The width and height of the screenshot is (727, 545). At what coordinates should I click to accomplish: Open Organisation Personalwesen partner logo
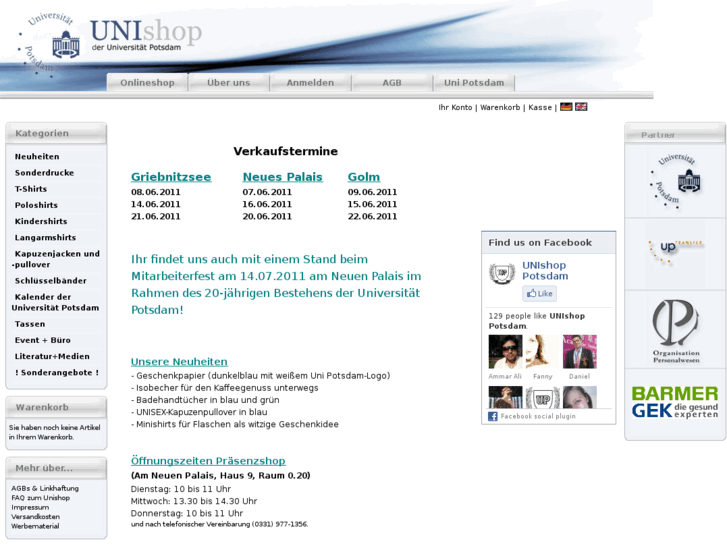coord(676,331)
